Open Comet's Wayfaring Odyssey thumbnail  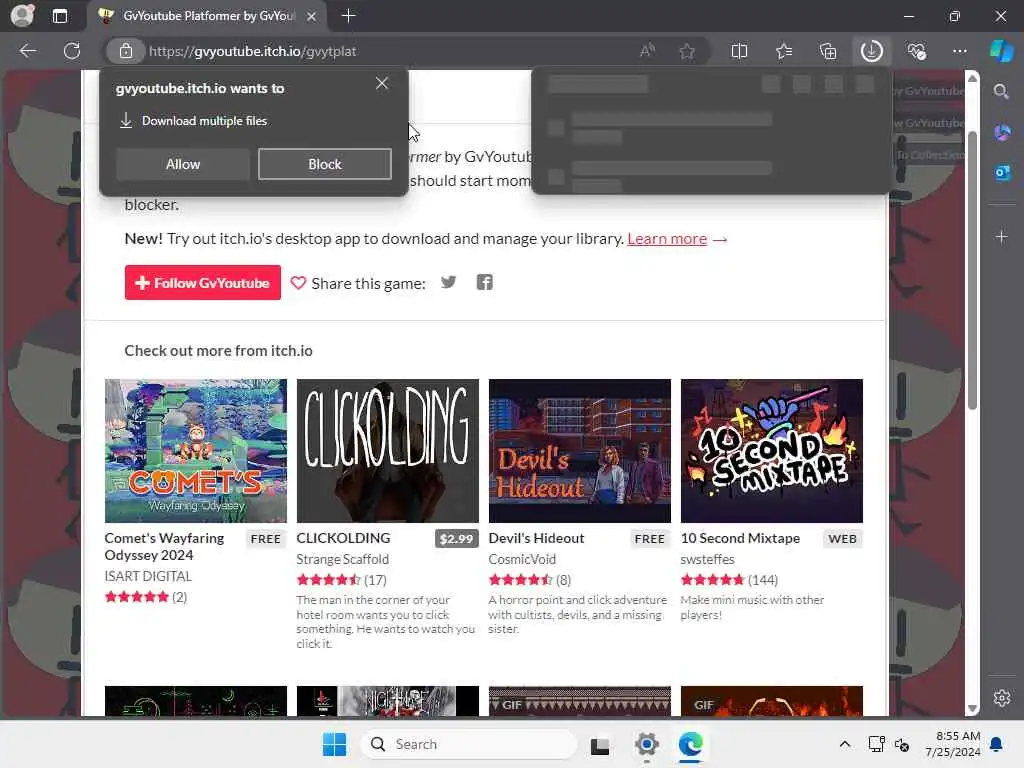195,451
